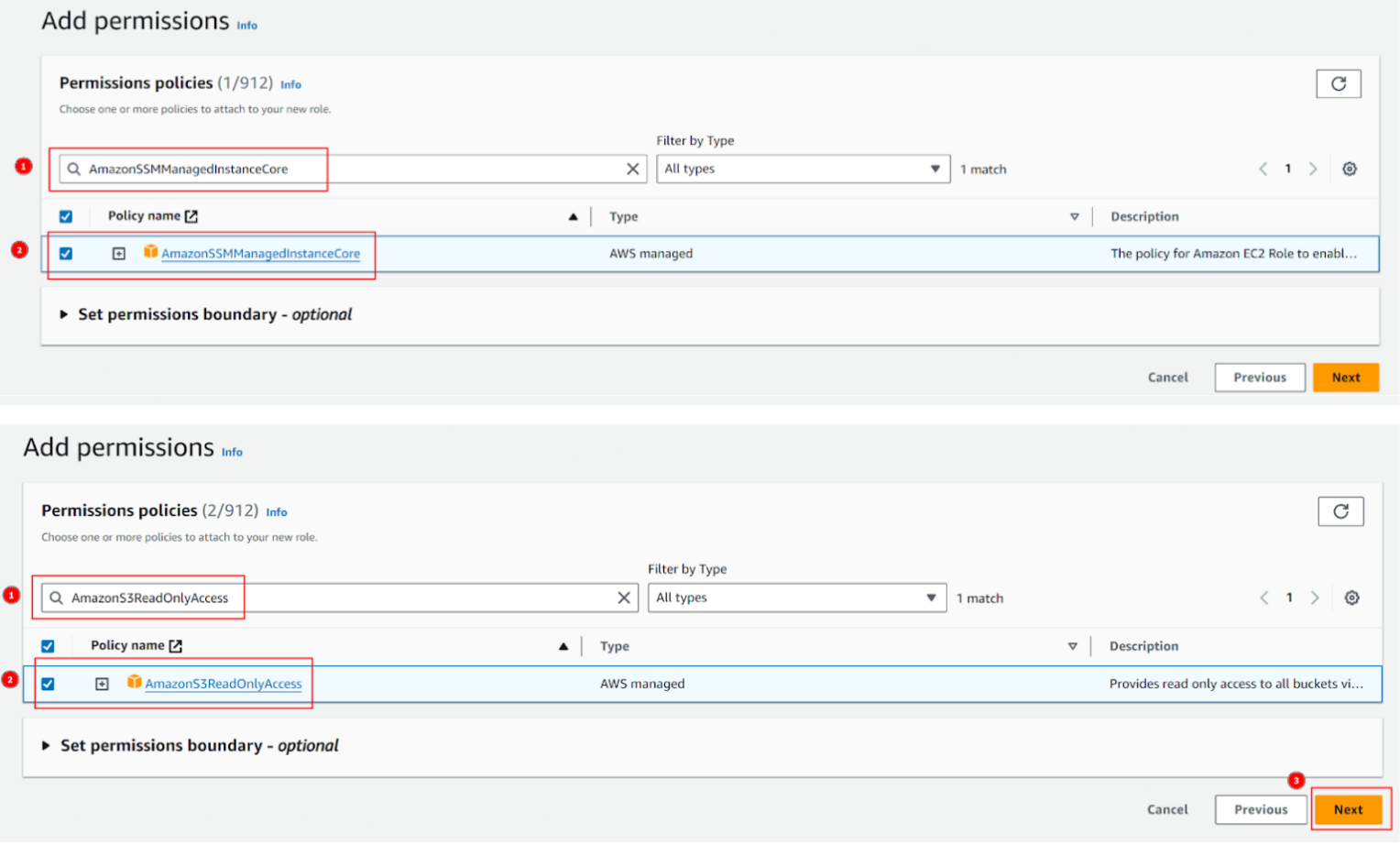The height and width of the screenshot is (845, 1400).
Task: Click the orange policy icon next to AmazonSSMManagedInstanceCore
Action: pyautogui.click(x=150, y=252)
